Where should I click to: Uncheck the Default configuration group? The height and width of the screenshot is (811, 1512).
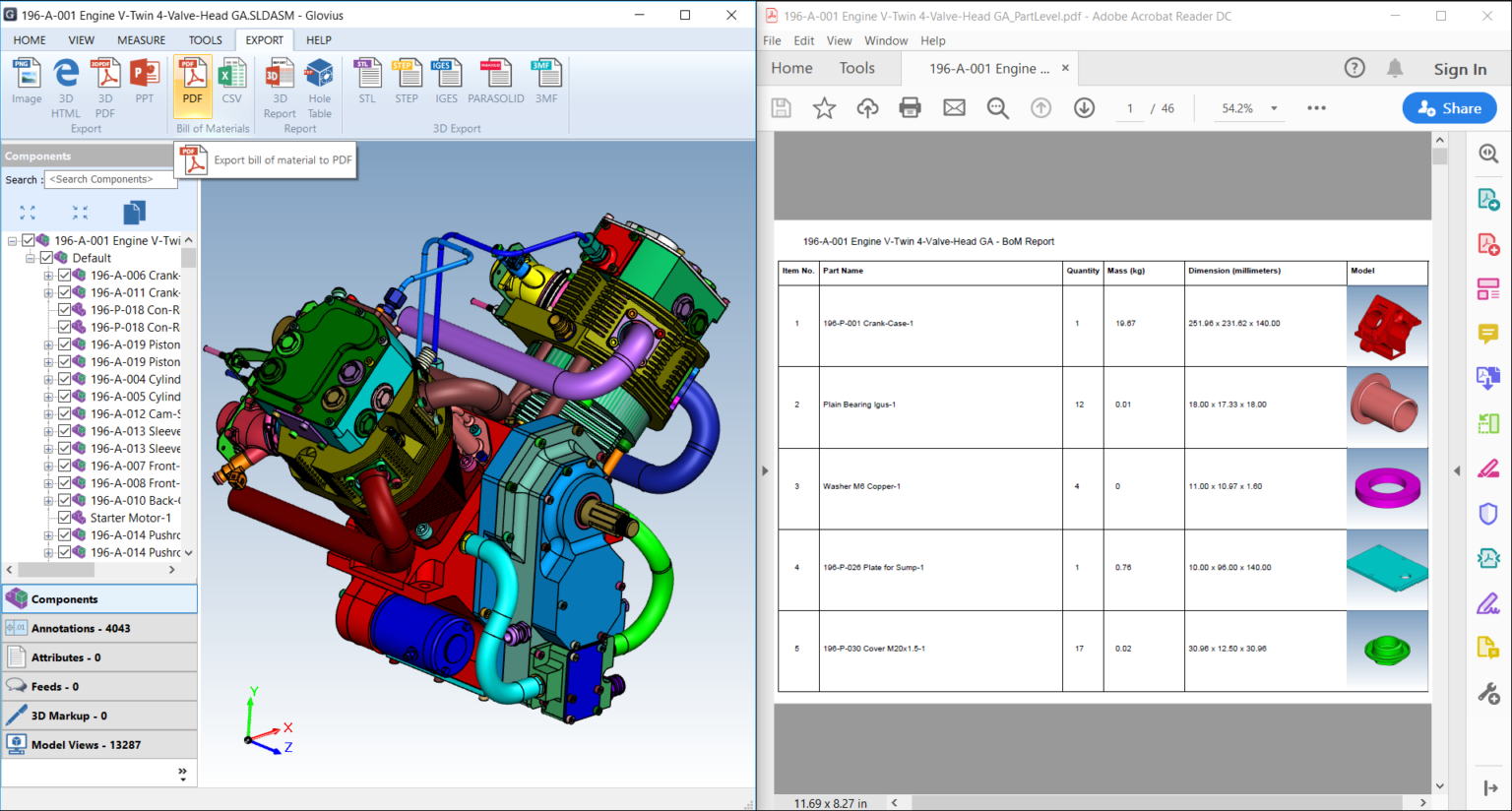point(45,257)
